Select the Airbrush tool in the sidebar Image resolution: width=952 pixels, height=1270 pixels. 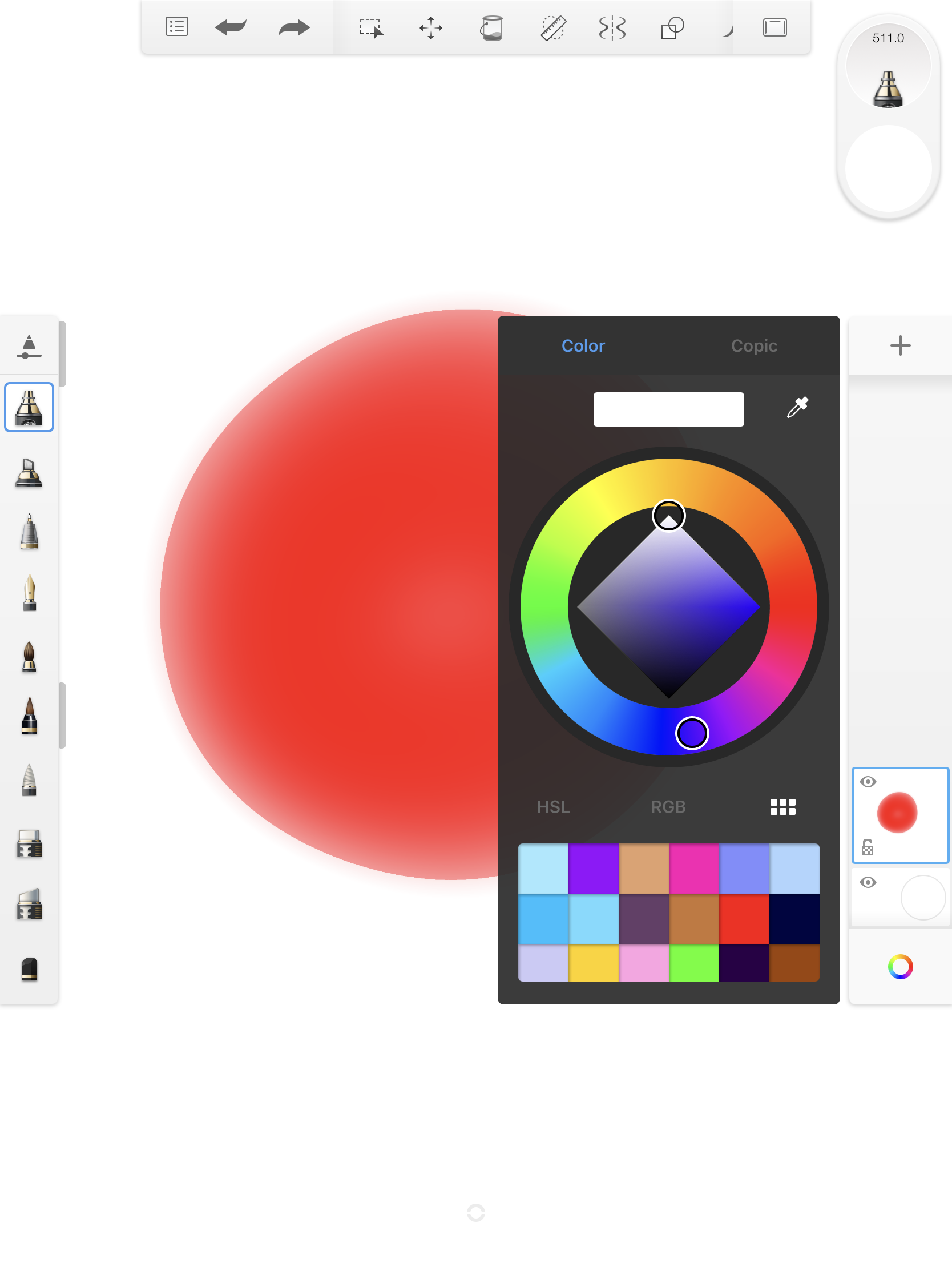pyautogui.click(x=29, y=407)
